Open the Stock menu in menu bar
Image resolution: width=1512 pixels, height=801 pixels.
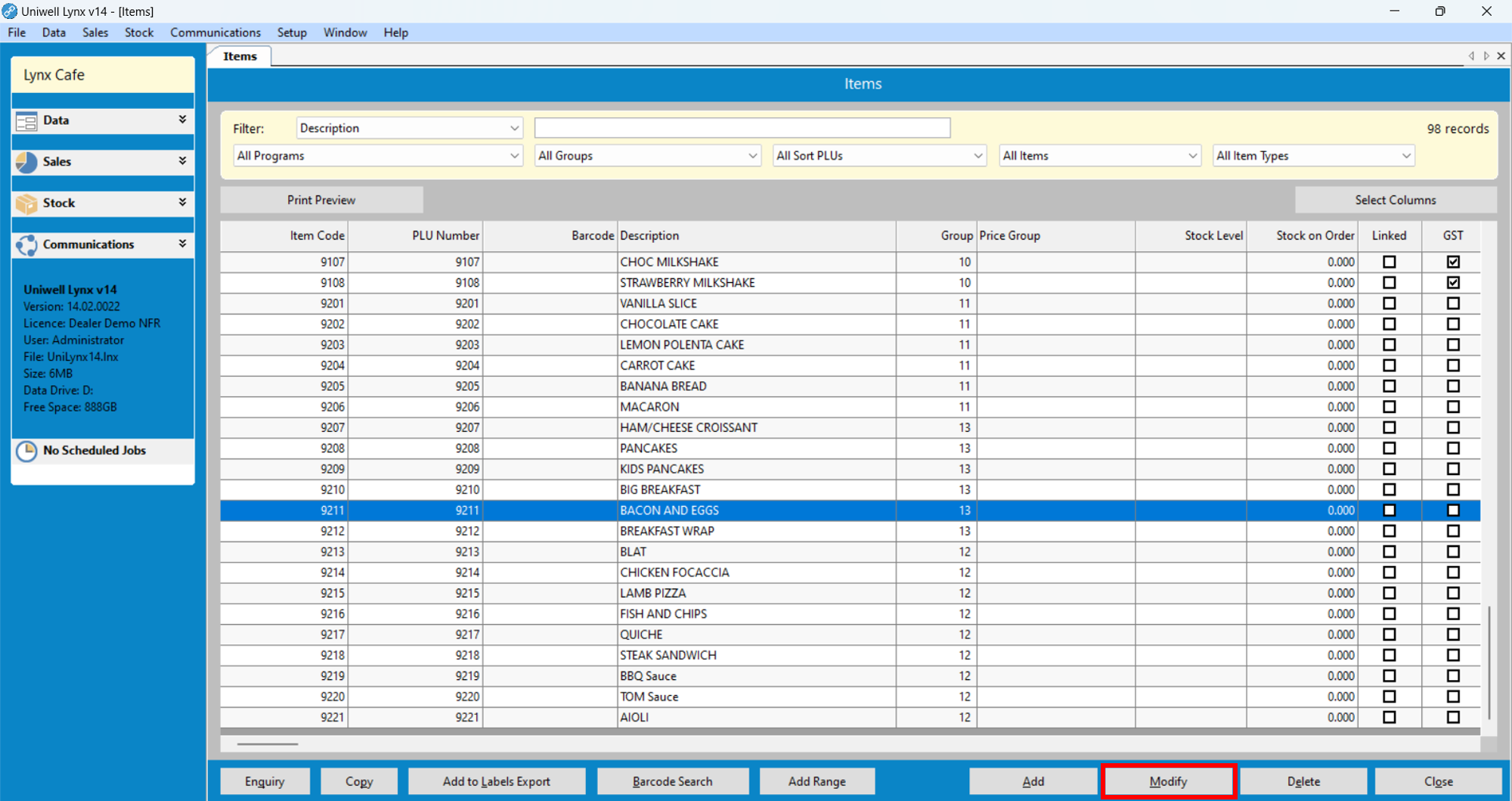pyautogui.click(x=139, y=33)
